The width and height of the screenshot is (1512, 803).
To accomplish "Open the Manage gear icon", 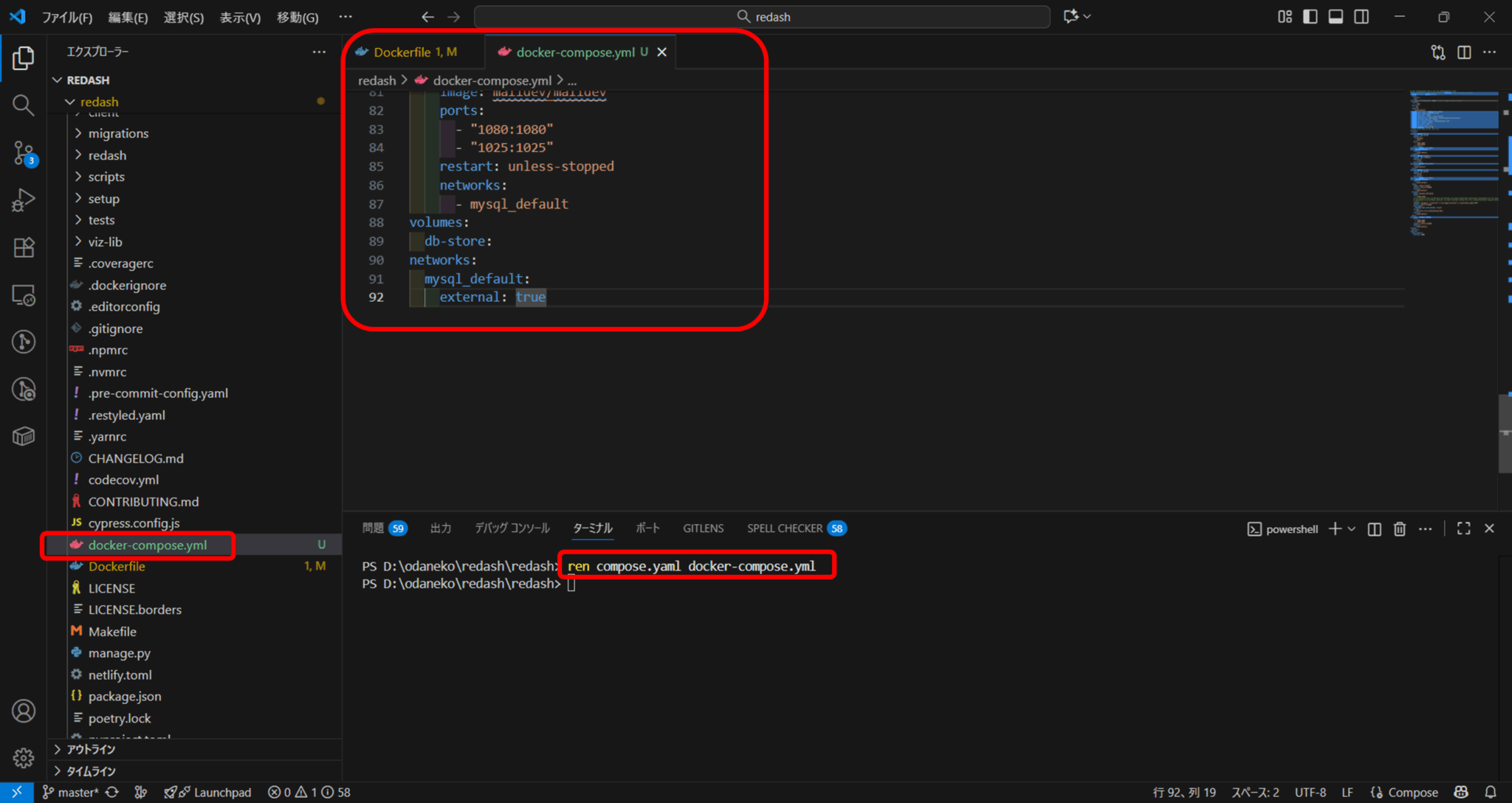I will 24,757.
